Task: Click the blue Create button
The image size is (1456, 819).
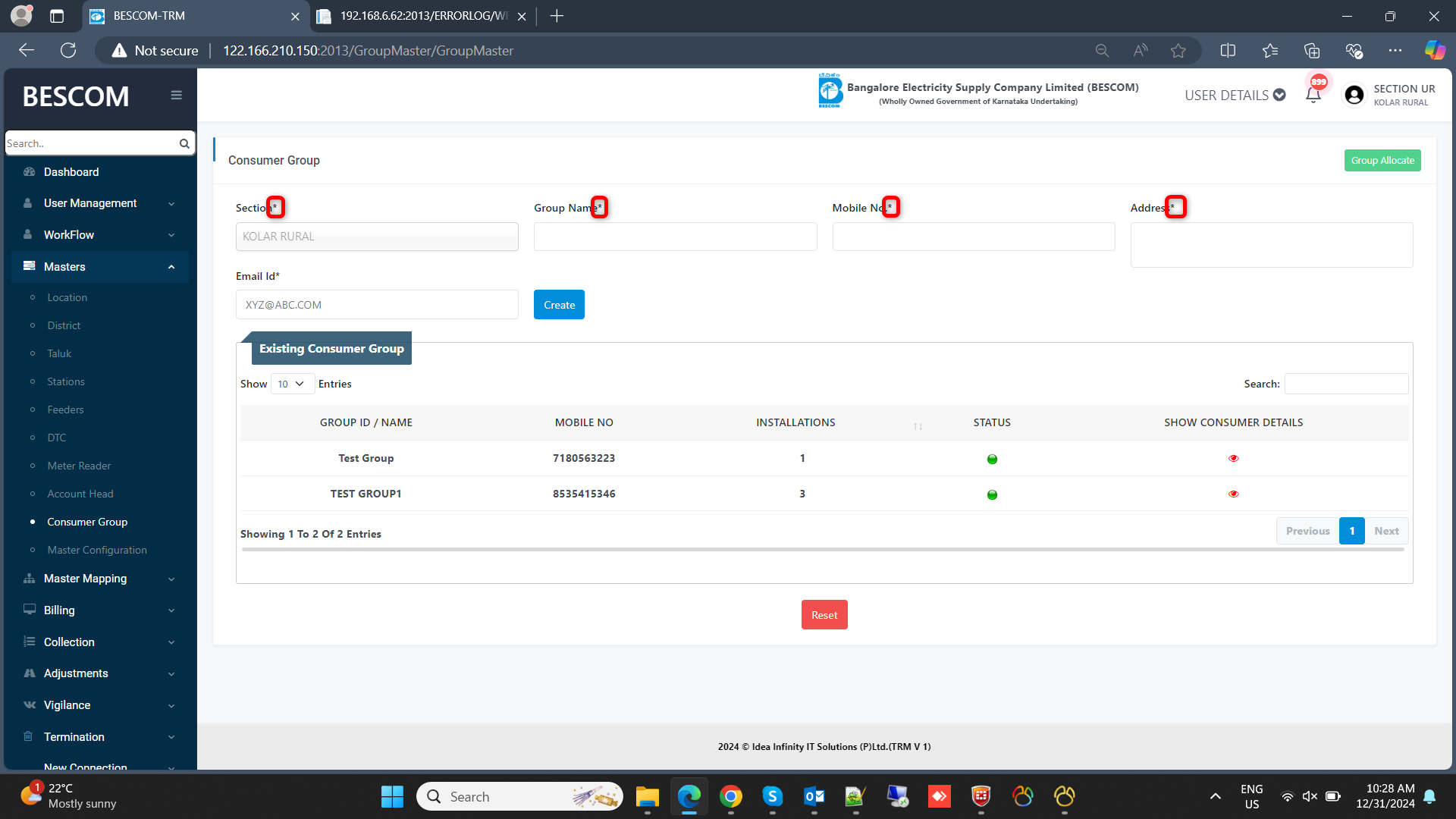Action: click(559, 305)
